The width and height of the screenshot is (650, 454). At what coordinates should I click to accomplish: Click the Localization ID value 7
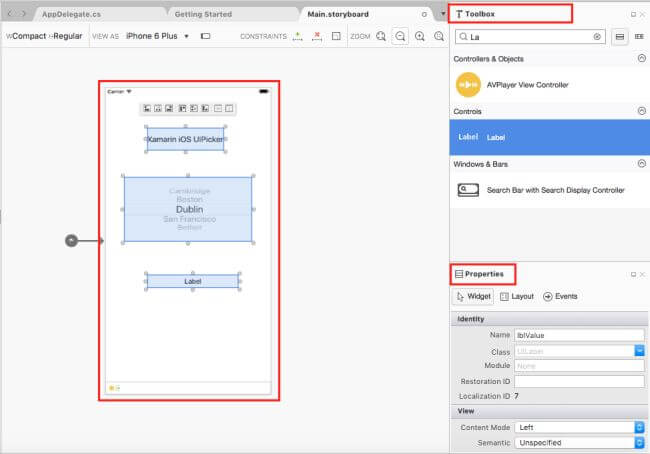516,396
